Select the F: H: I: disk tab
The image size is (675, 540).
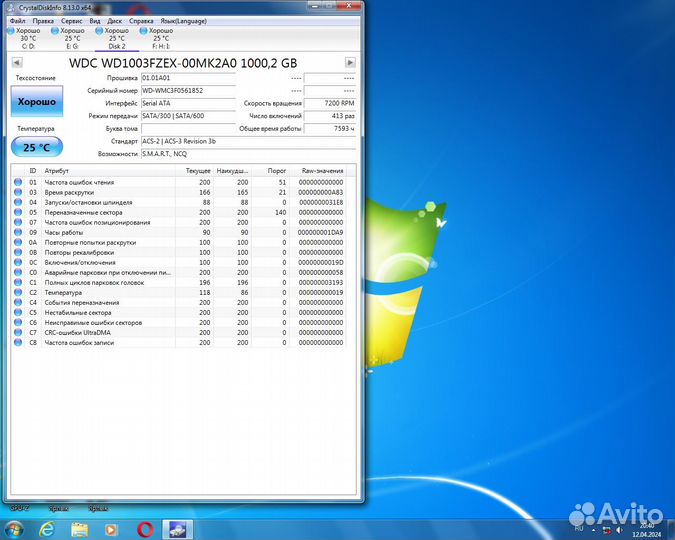pos(160,38)
